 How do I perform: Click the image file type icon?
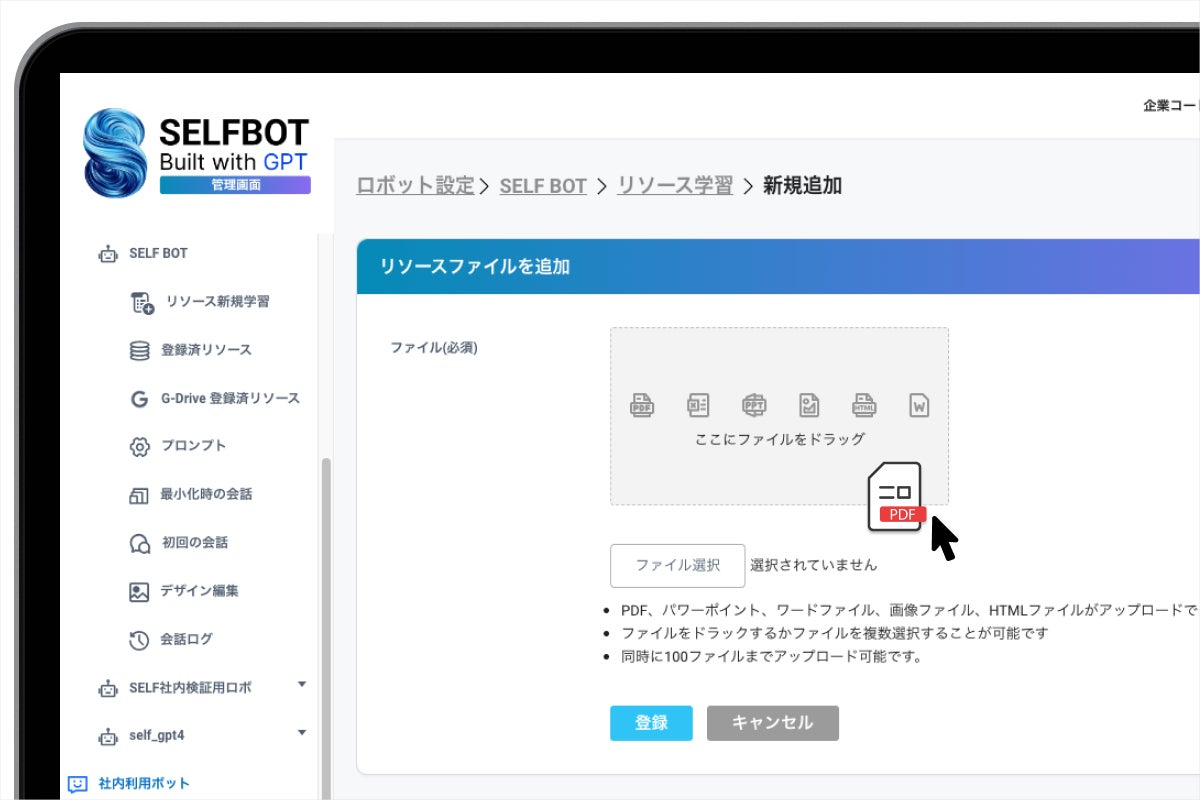pyautogui.click(x=809, y=404)
